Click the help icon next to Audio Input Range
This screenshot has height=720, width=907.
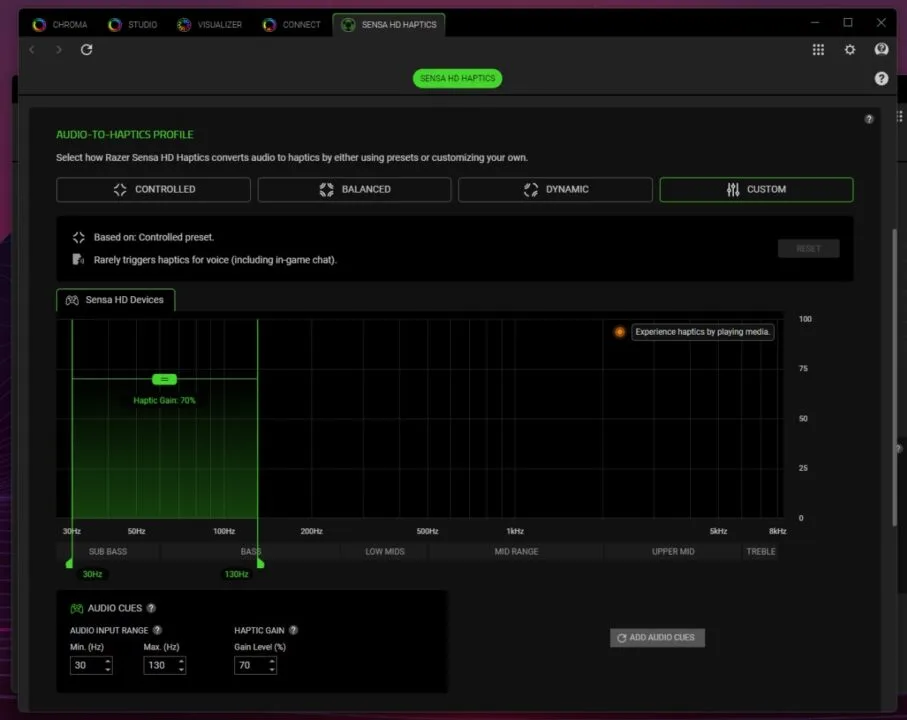[157, 630]
